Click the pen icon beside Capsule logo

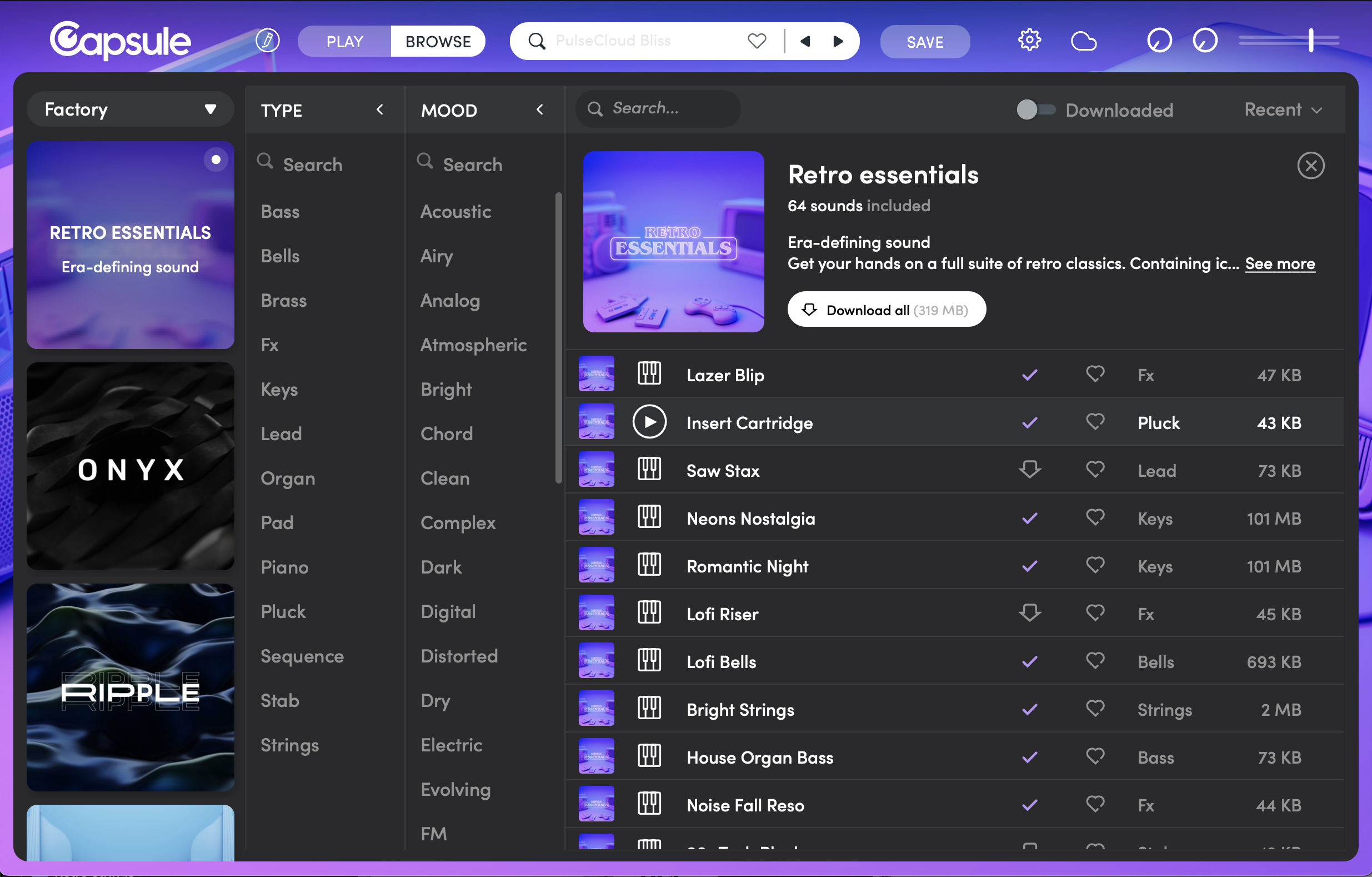[267, 41]
